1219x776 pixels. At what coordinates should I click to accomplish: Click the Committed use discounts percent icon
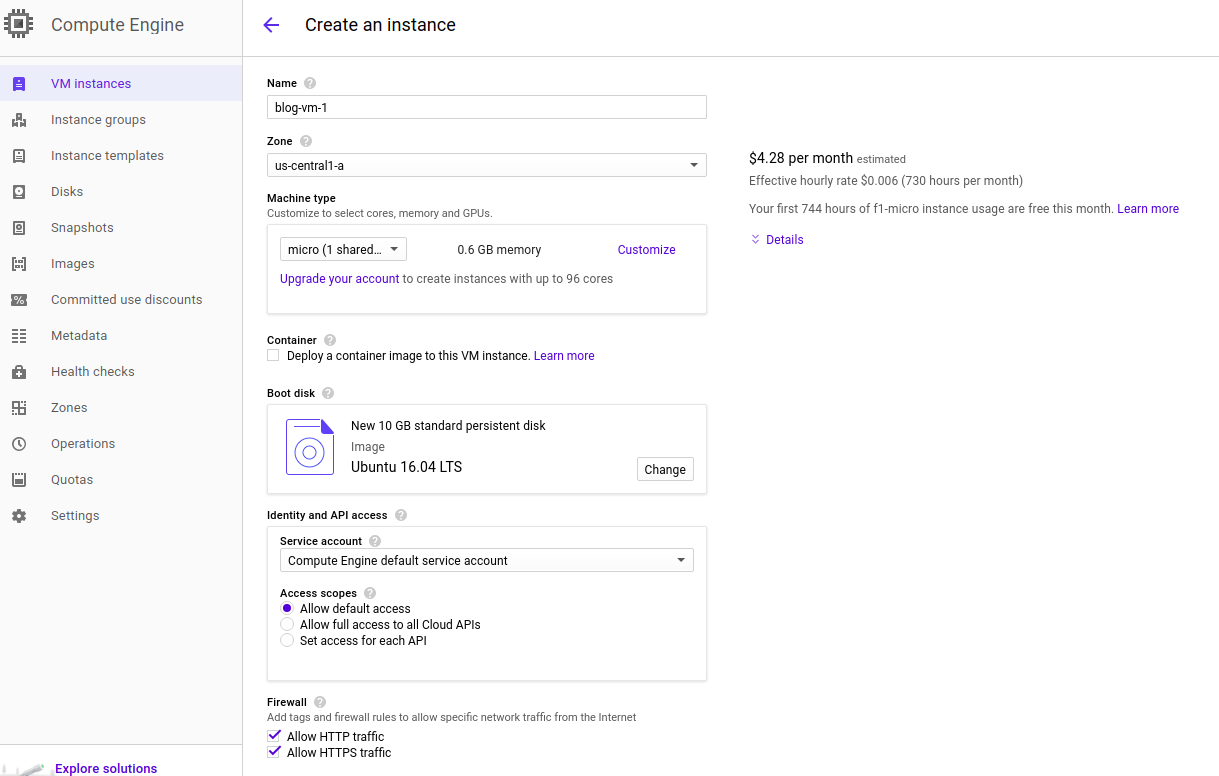(19, 300)
